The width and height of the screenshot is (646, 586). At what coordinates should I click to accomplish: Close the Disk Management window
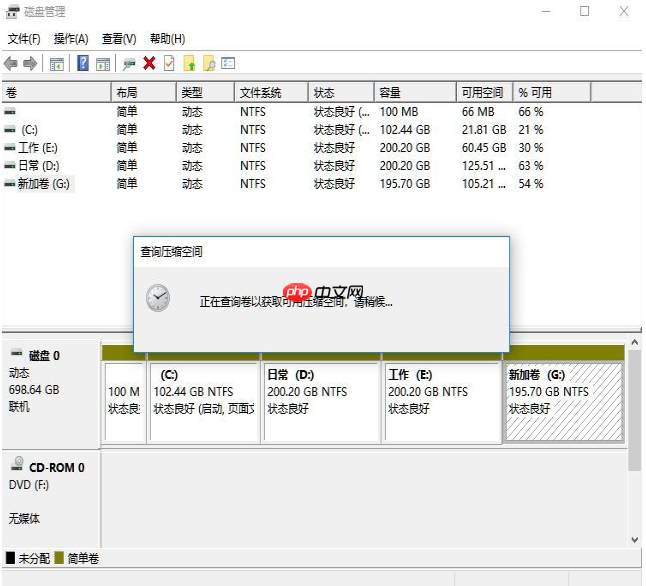pyautogui.click(x=624, y=11)
